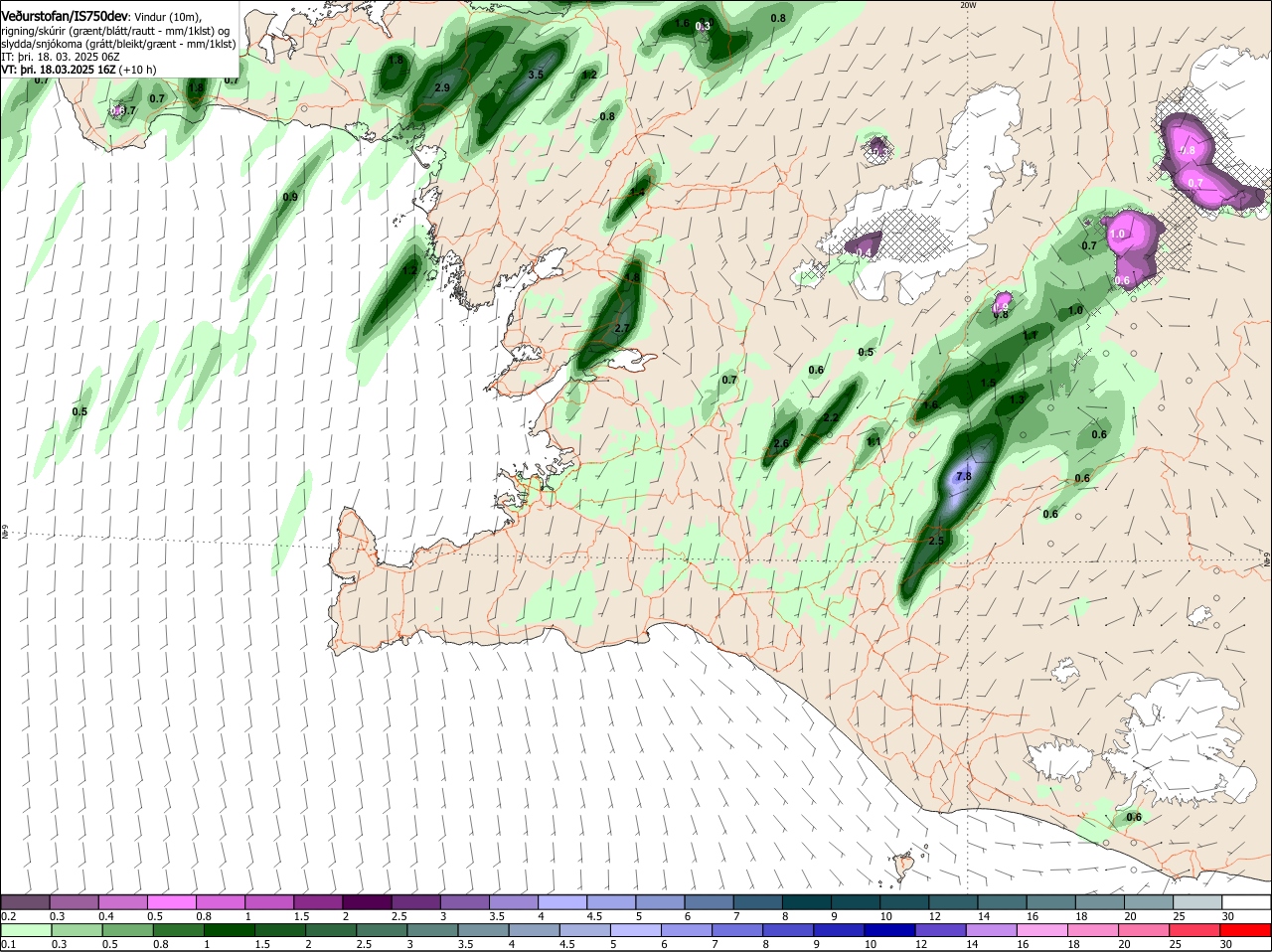Screen dimensions: 1272x952
Task: Select upper legend swatch starting at 1.5
Action: [x=318, y=902]
